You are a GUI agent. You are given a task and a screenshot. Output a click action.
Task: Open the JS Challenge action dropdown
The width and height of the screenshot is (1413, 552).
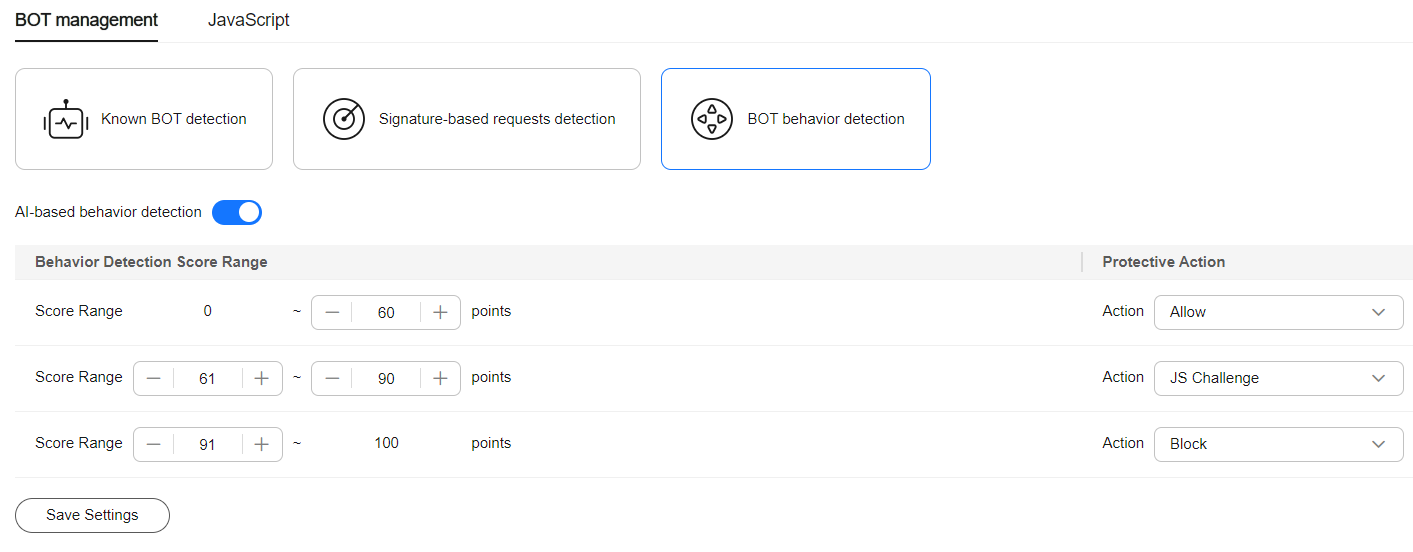click(1279, 378)
